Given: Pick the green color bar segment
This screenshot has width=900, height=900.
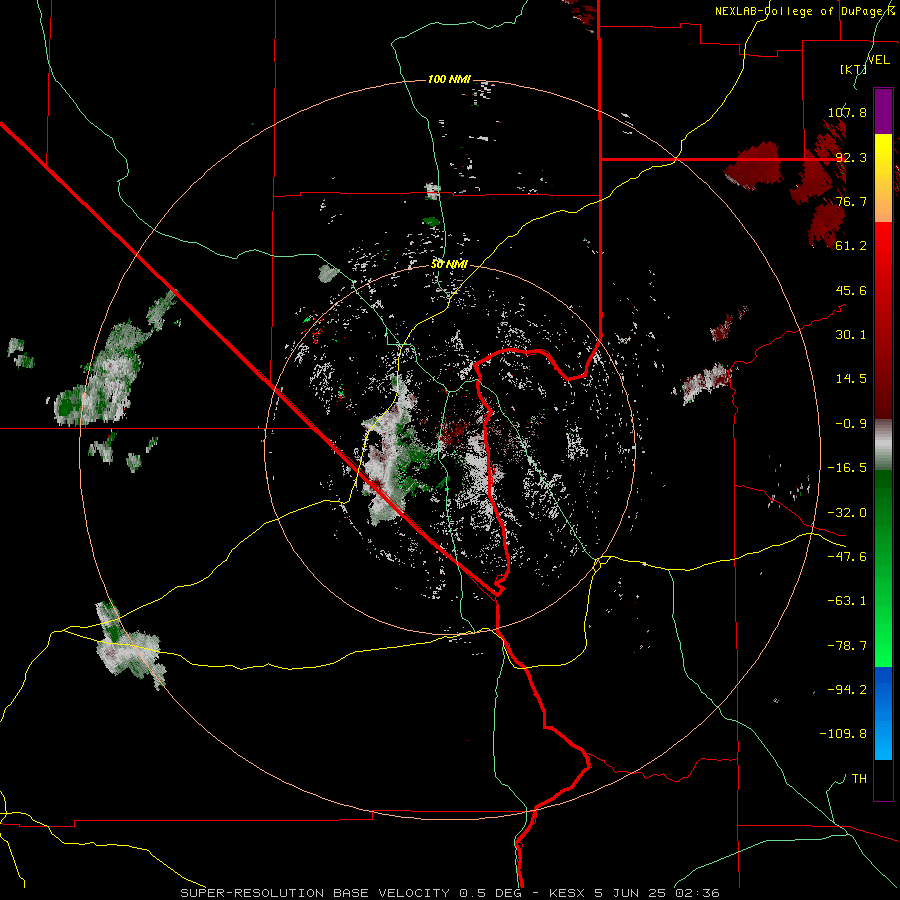Looking at the screenshot, I should point(883,568).
